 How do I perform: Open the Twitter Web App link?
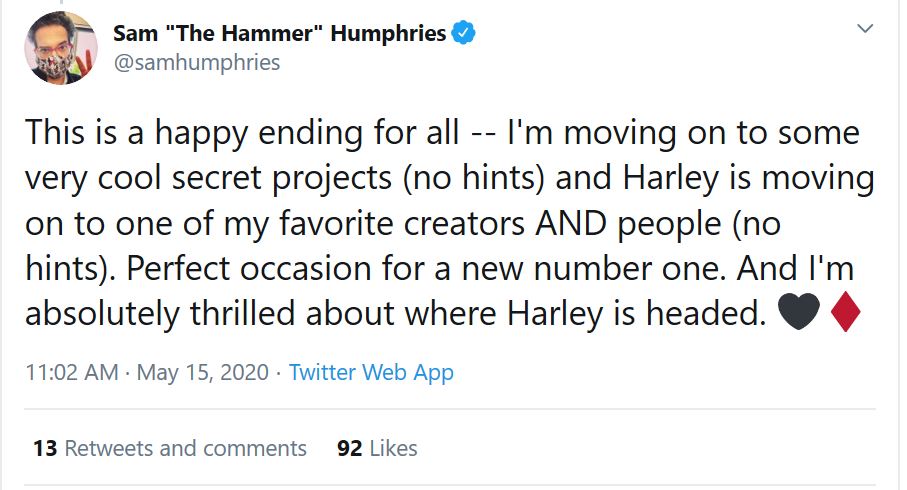(x=371, y=373)
